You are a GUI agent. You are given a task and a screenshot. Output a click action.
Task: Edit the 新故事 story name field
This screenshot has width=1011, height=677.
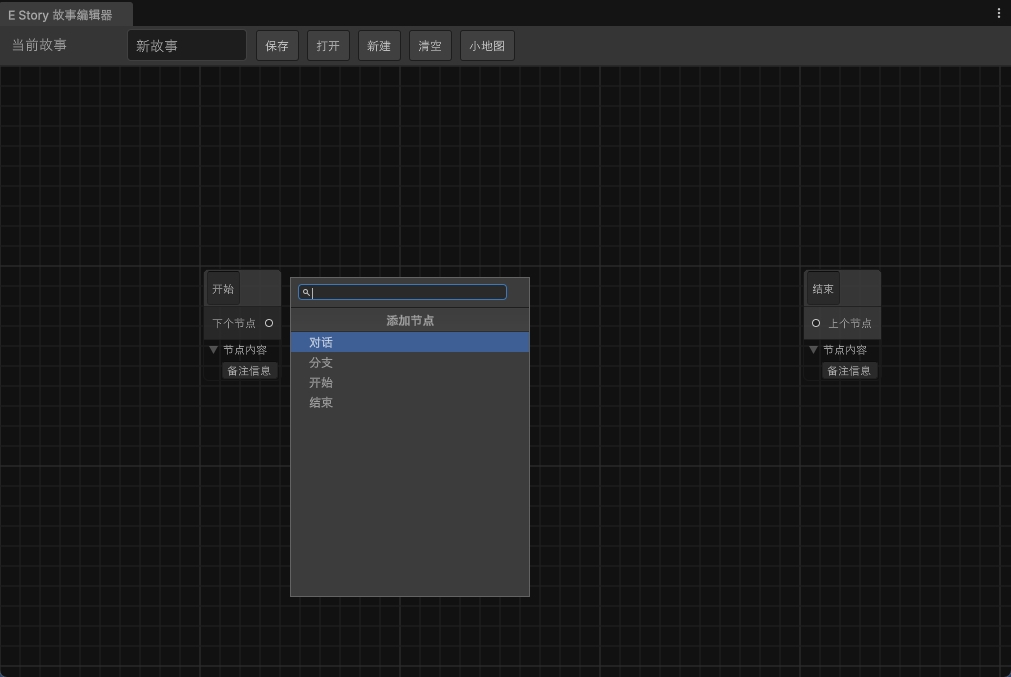click(187, 46)
